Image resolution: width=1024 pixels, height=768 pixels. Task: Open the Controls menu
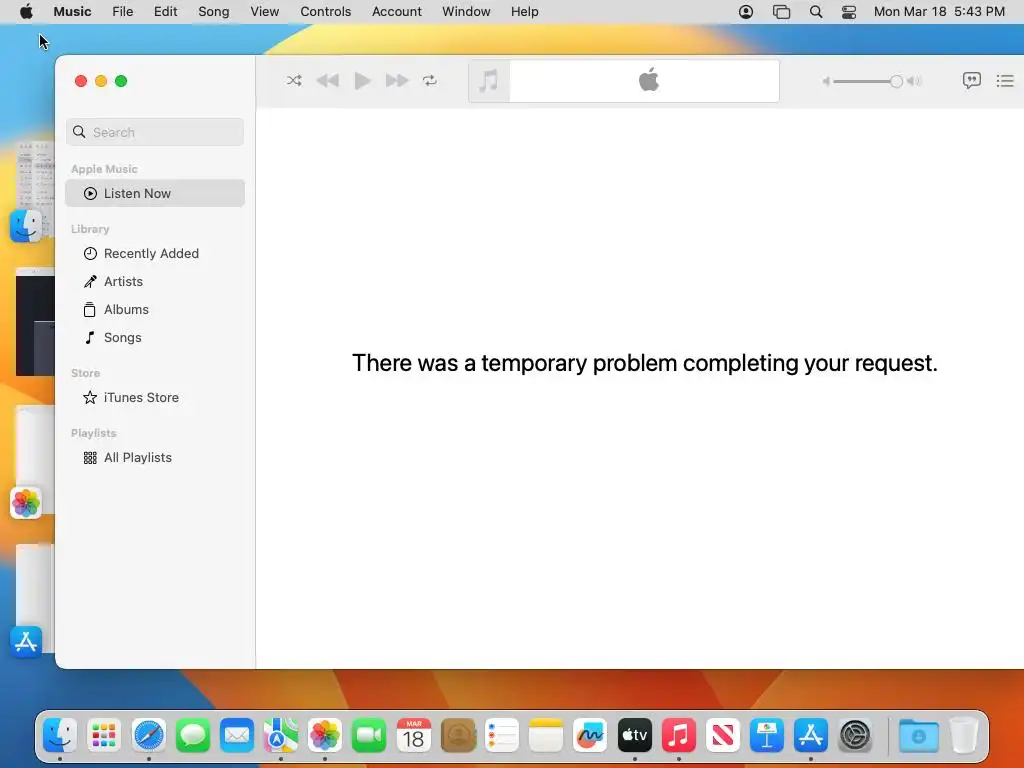(325, 12)
